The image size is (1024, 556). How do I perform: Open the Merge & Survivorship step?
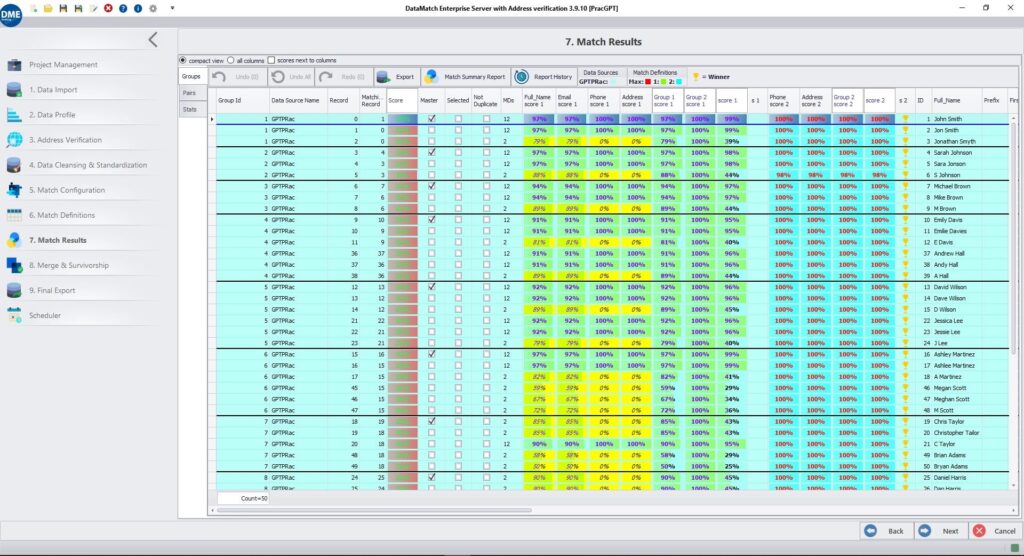tap(66, 265)
